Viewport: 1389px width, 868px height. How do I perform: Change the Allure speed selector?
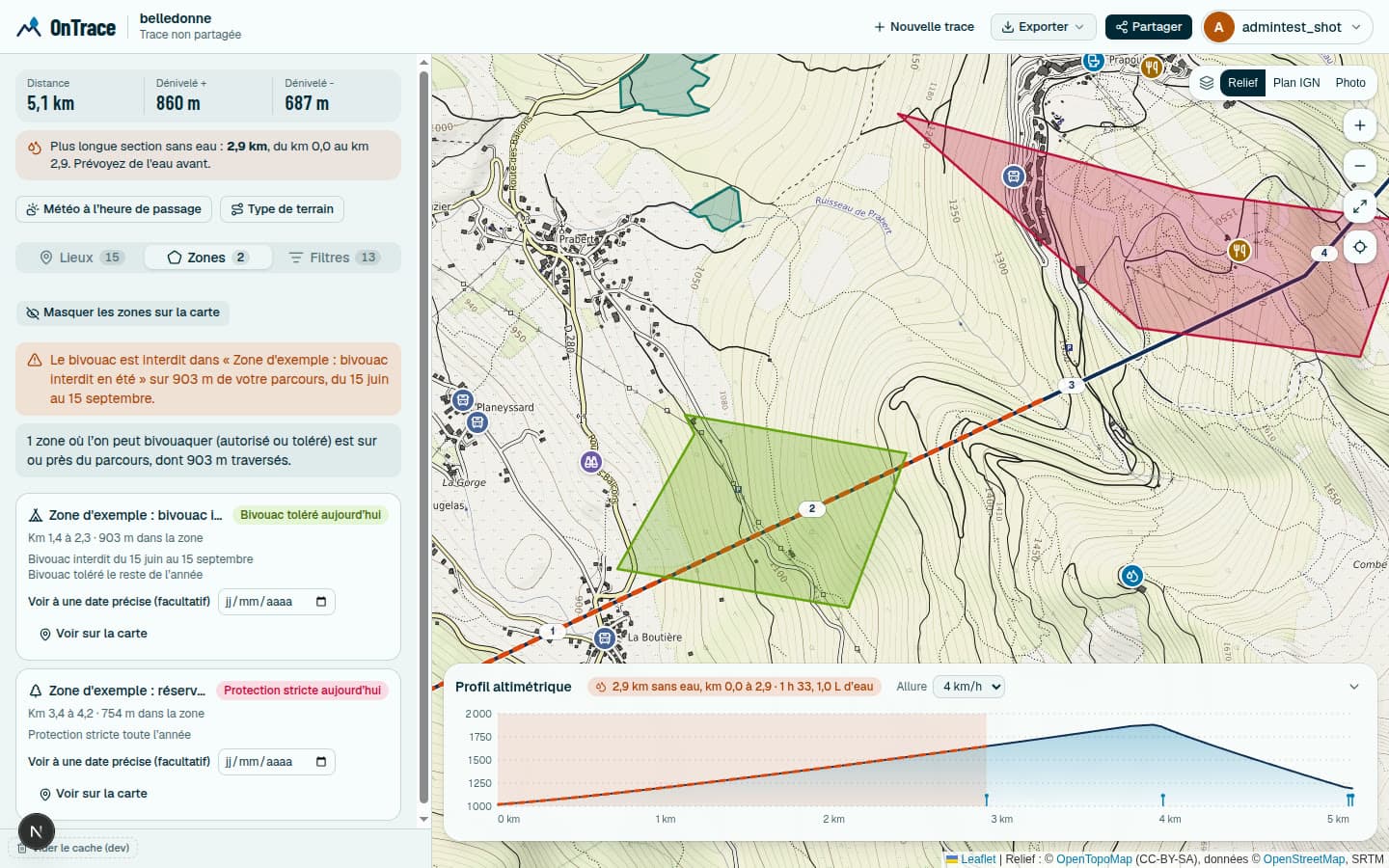969,687
